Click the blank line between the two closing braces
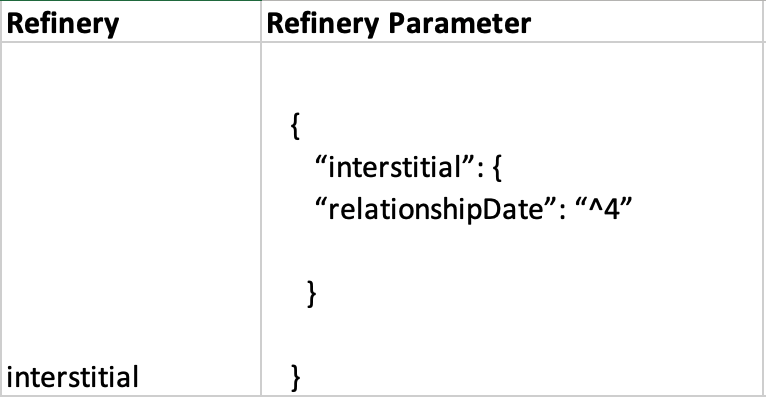766x397 pixels. tap(513, 336)
